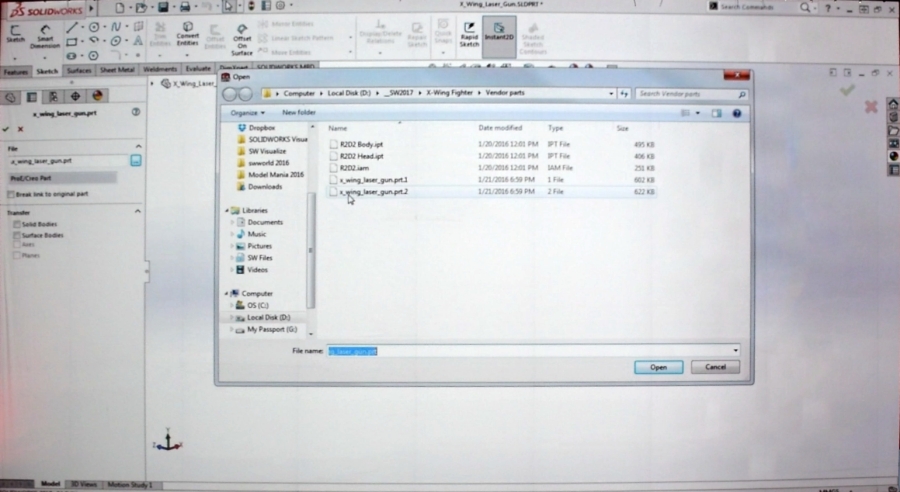Image resolution: width=900 pixels, height=492 pixels.
Task: Click the New document icon in SolidWorks toolbar
Action: pyautogui.click(x=119, y=7)
